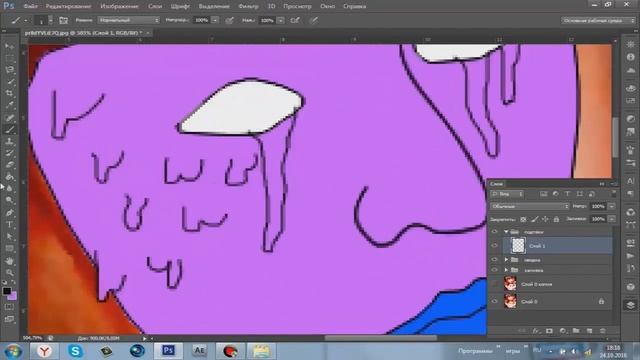
Task: Expand the second collapsed layer group
Action: [x=506, y=270]
